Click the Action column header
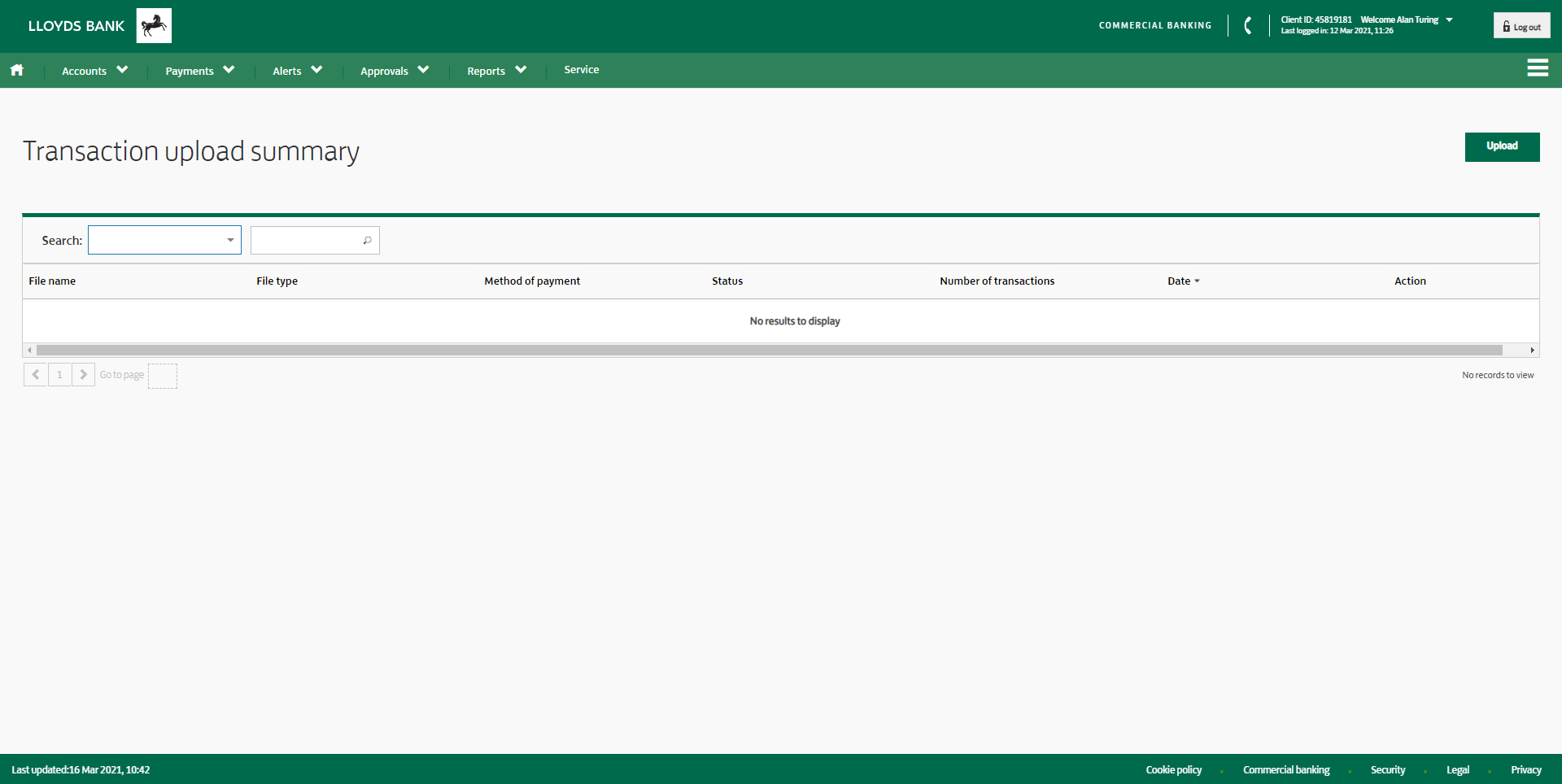The width and height of the screenshot is (1562, 784). (1410, 281)
